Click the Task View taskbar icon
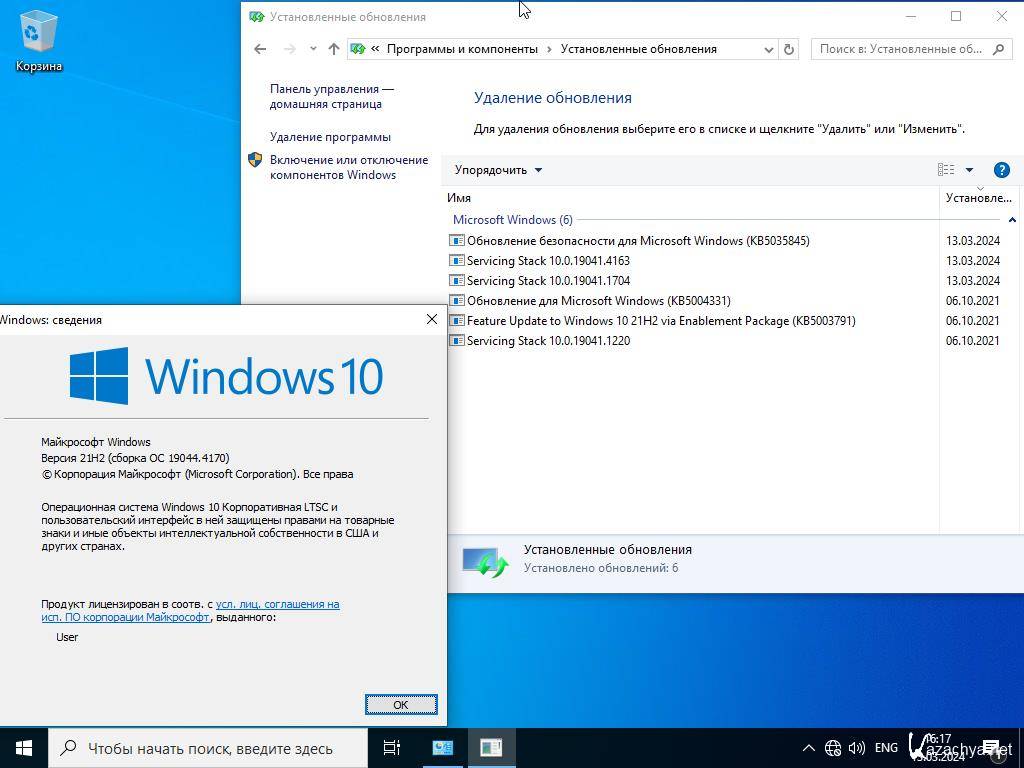1024x768 pixels. 392,748
